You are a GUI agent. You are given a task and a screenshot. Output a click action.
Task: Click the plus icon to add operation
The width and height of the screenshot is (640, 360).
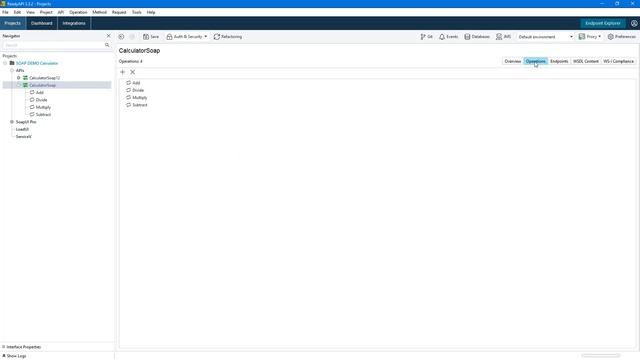pyautogui.click(x=122, y=72)
